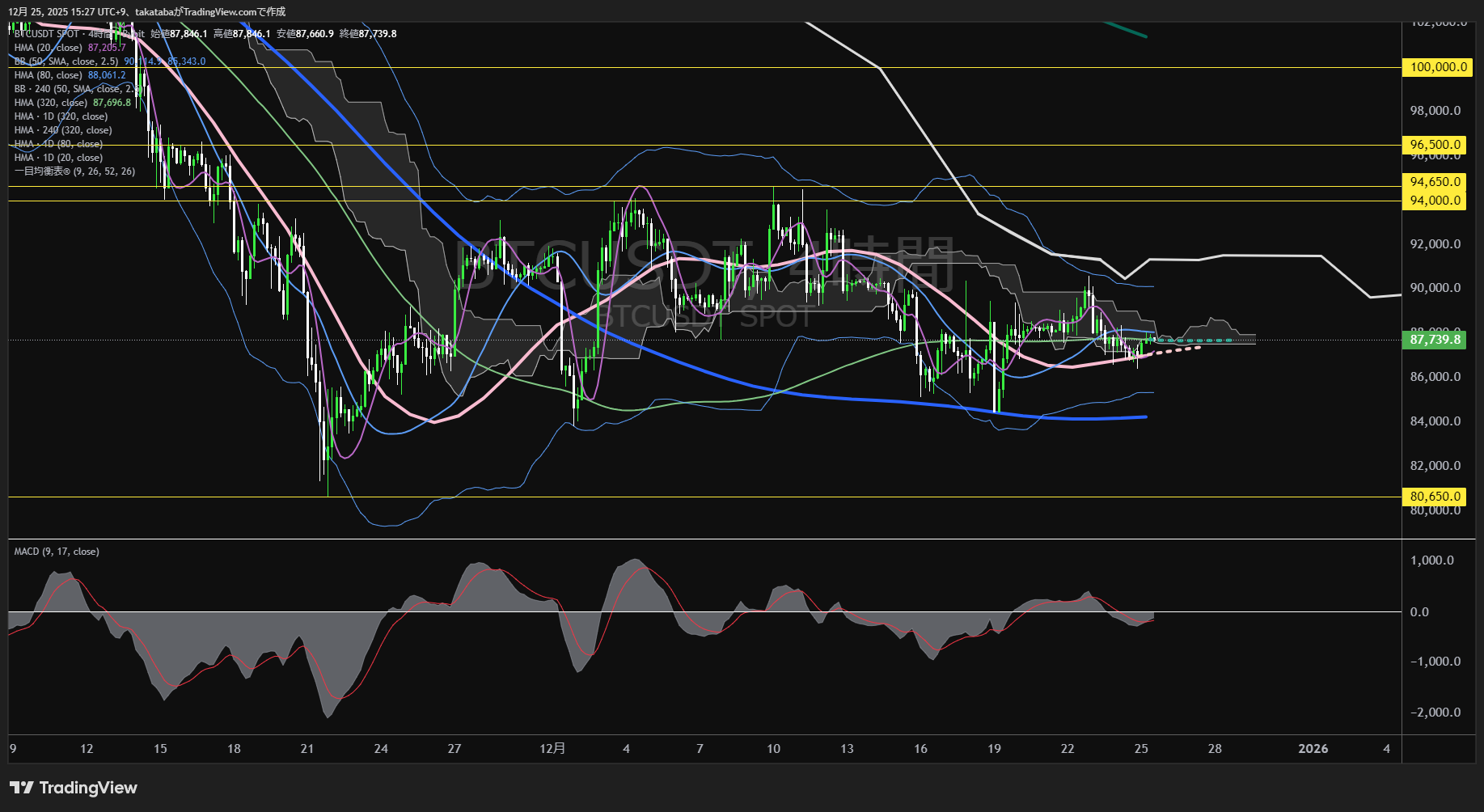Open the Ichimoku (9, 26, 52, 26) legend
The height and width of the screenshot is (812, 1484).
tap(74, 171)
